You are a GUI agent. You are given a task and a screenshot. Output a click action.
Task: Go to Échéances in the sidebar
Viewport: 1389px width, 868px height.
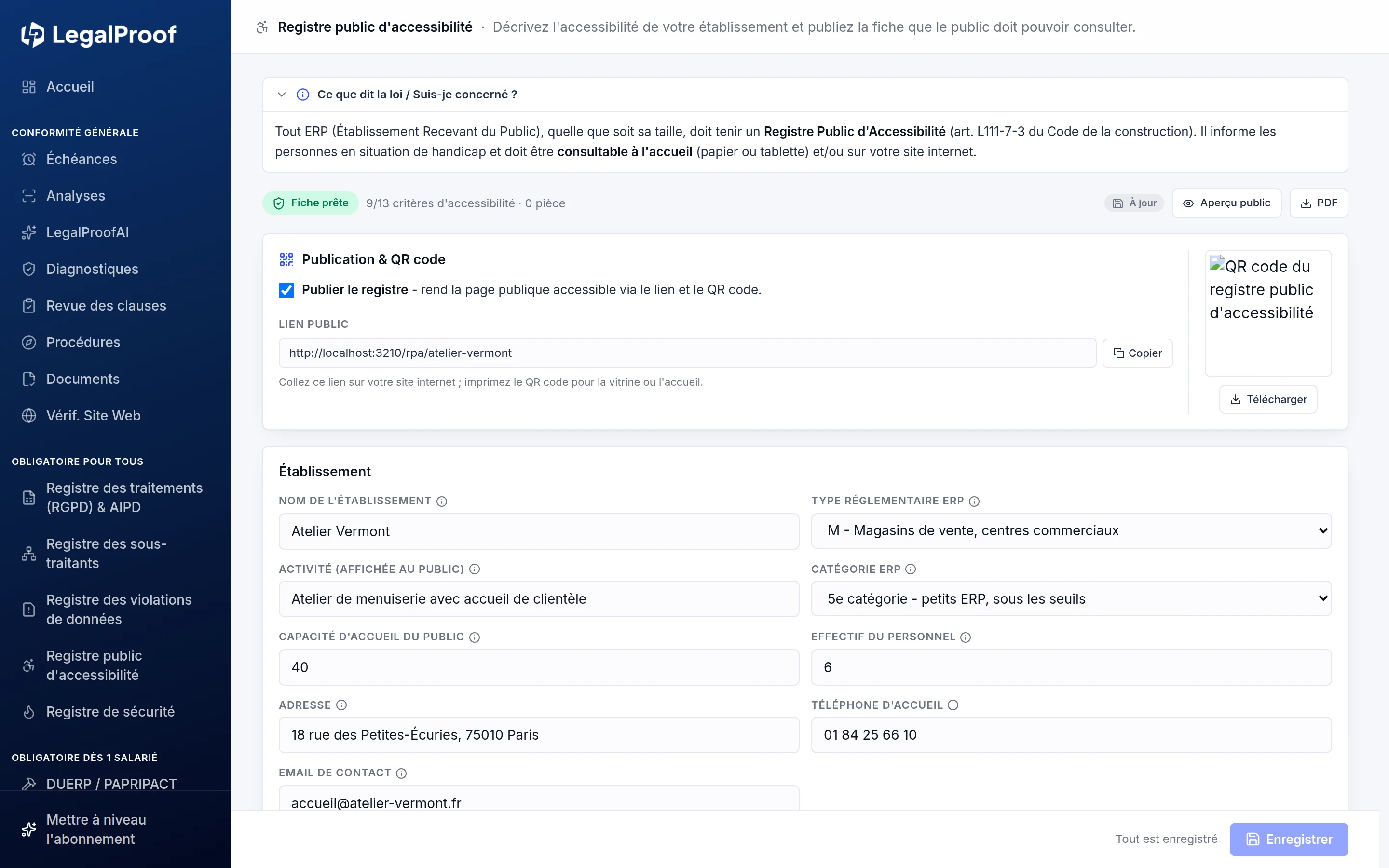tap(115, 159)
